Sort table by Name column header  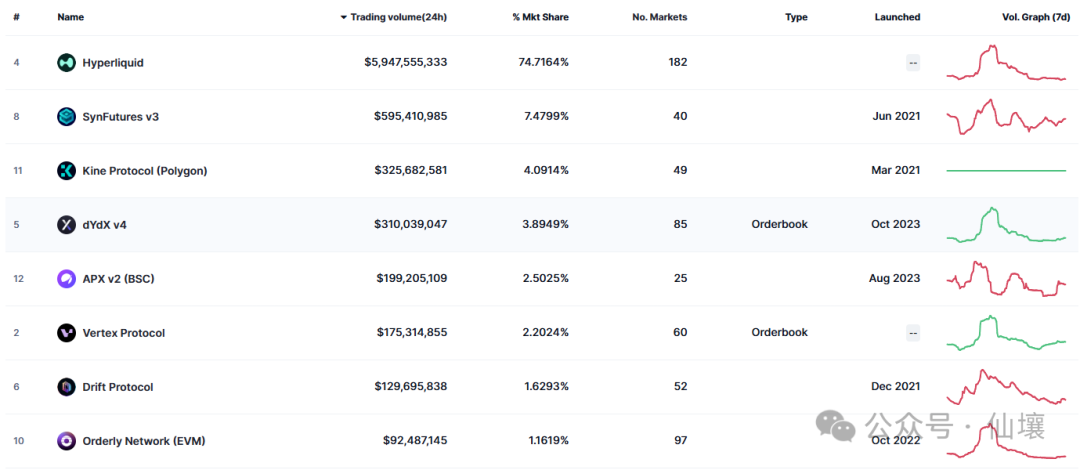[x=71, y=17]
